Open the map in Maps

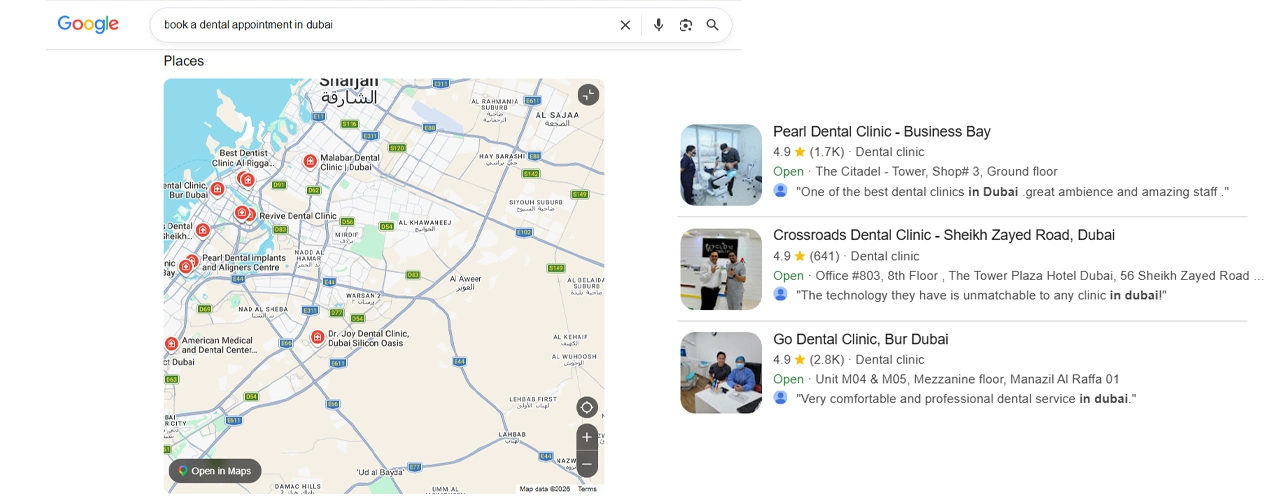pos(215,471)
